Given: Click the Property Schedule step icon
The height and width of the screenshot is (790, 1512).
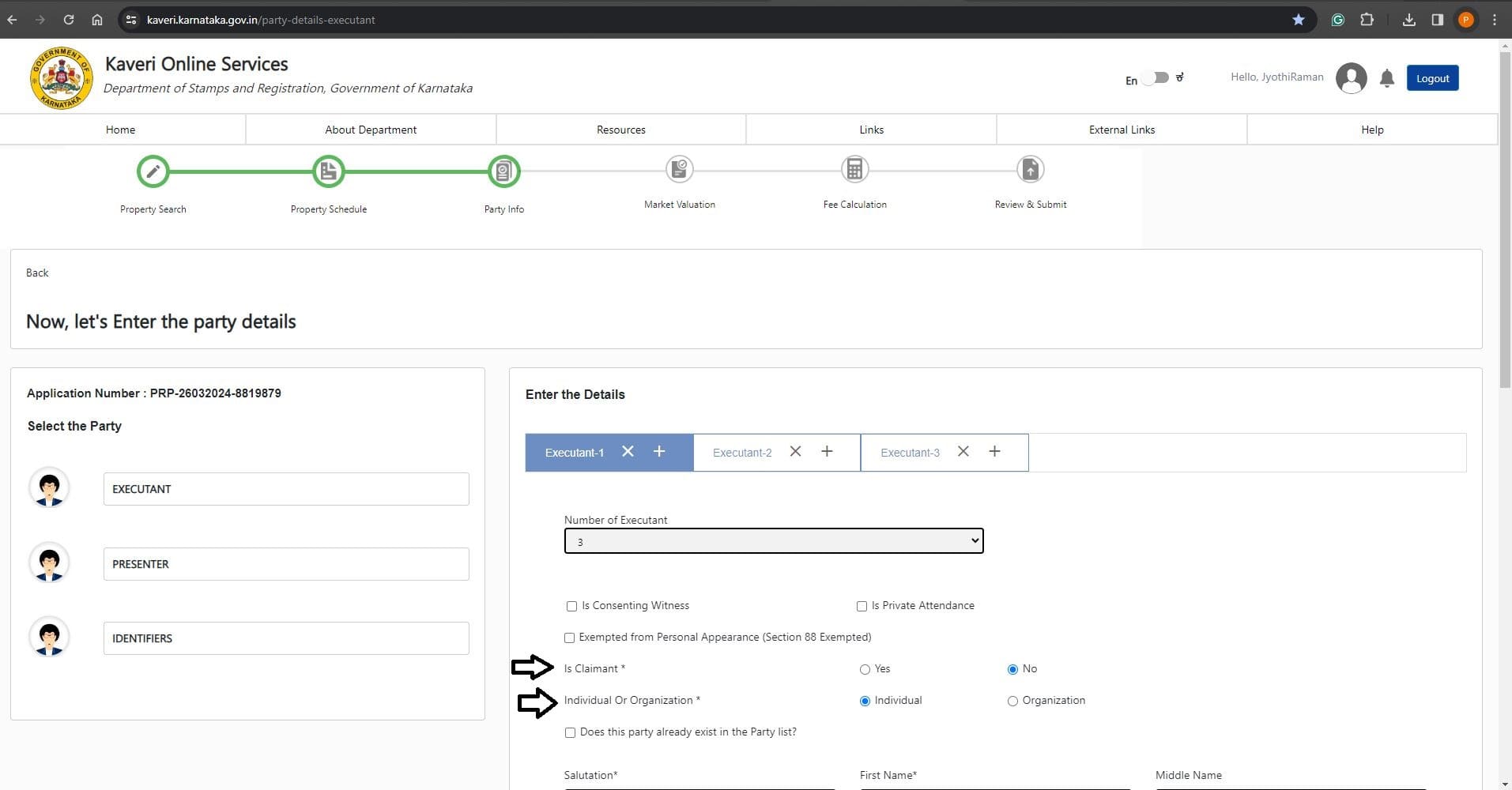Looking at the screenshot, I should click(328, 171).
